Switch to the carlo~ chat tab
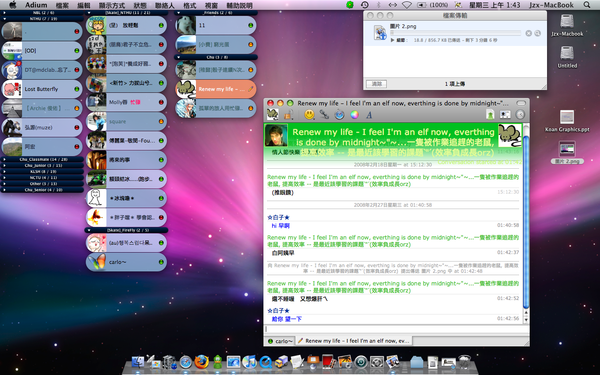Image resolution: width=600 pixels, height=375 pixels. point(280,341)
